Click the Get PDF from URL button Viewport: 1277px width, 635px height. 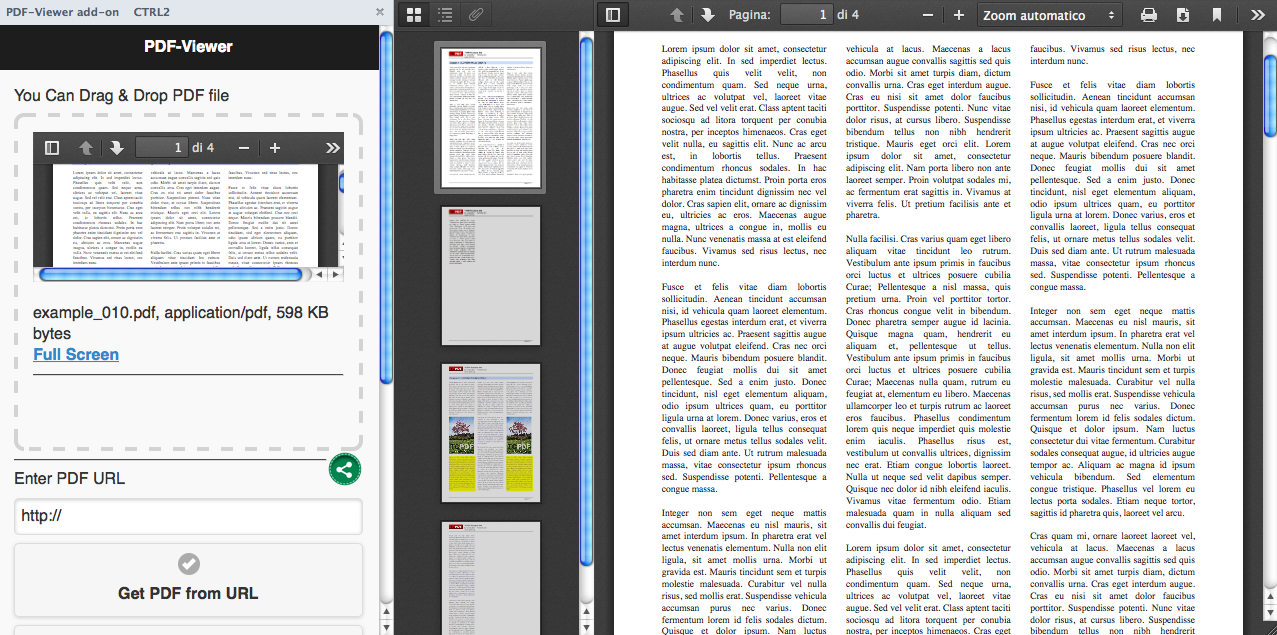[188, 580]
